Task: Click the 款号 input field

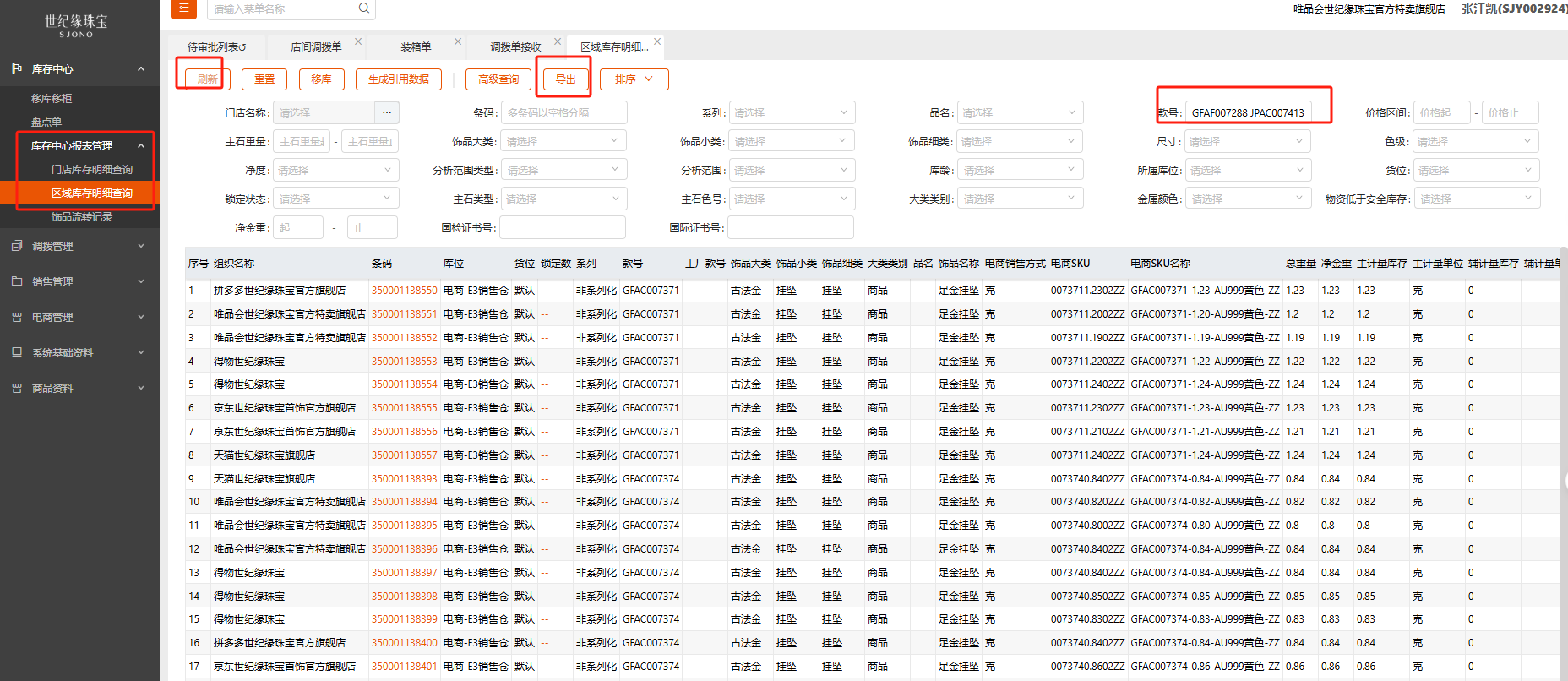Action: 1248,112
